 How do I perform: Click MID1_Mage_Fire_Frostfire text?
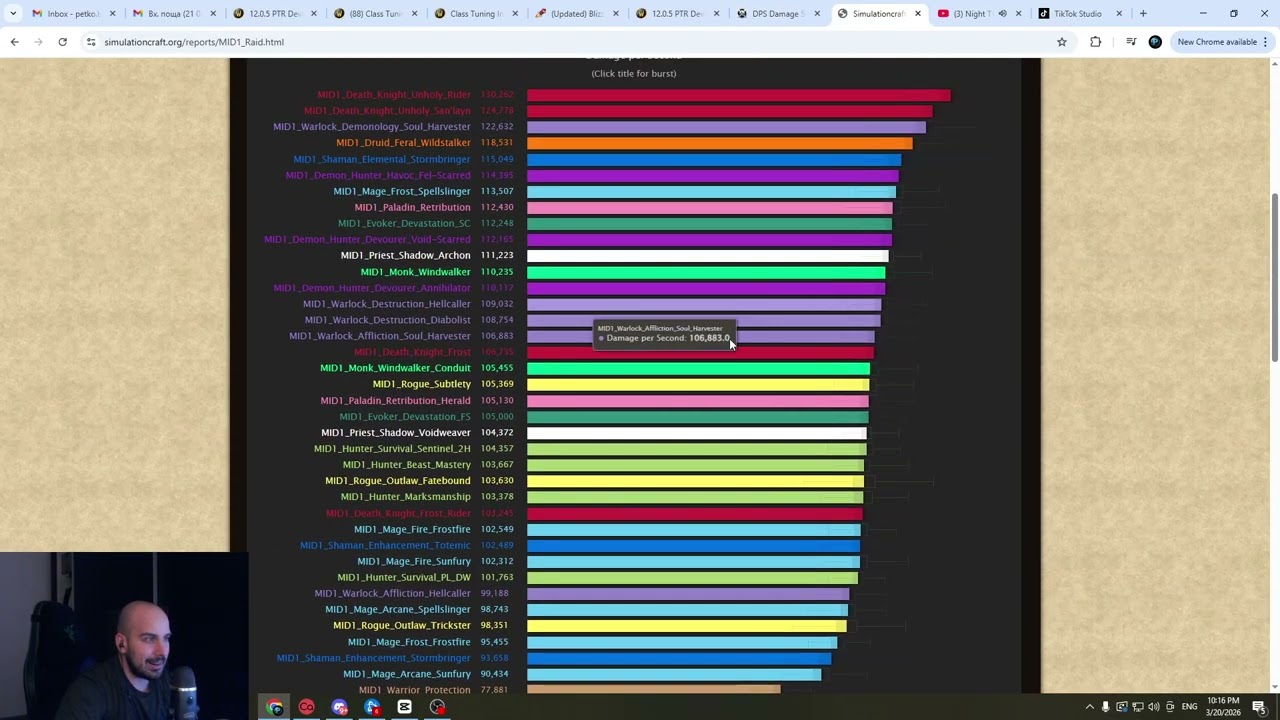[412, 529]
